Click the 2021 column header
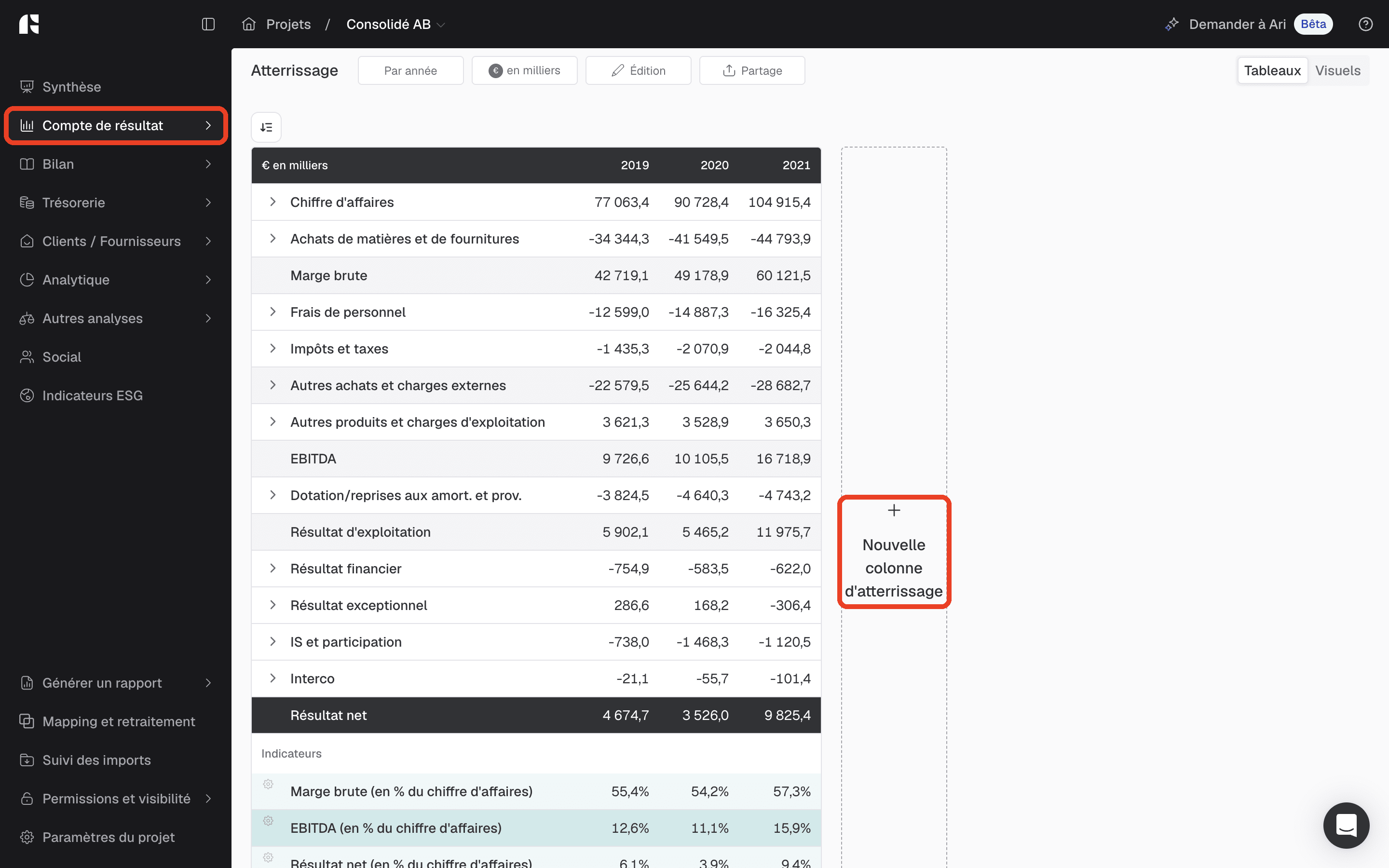1389x868 pixels. tap(796, 165)
